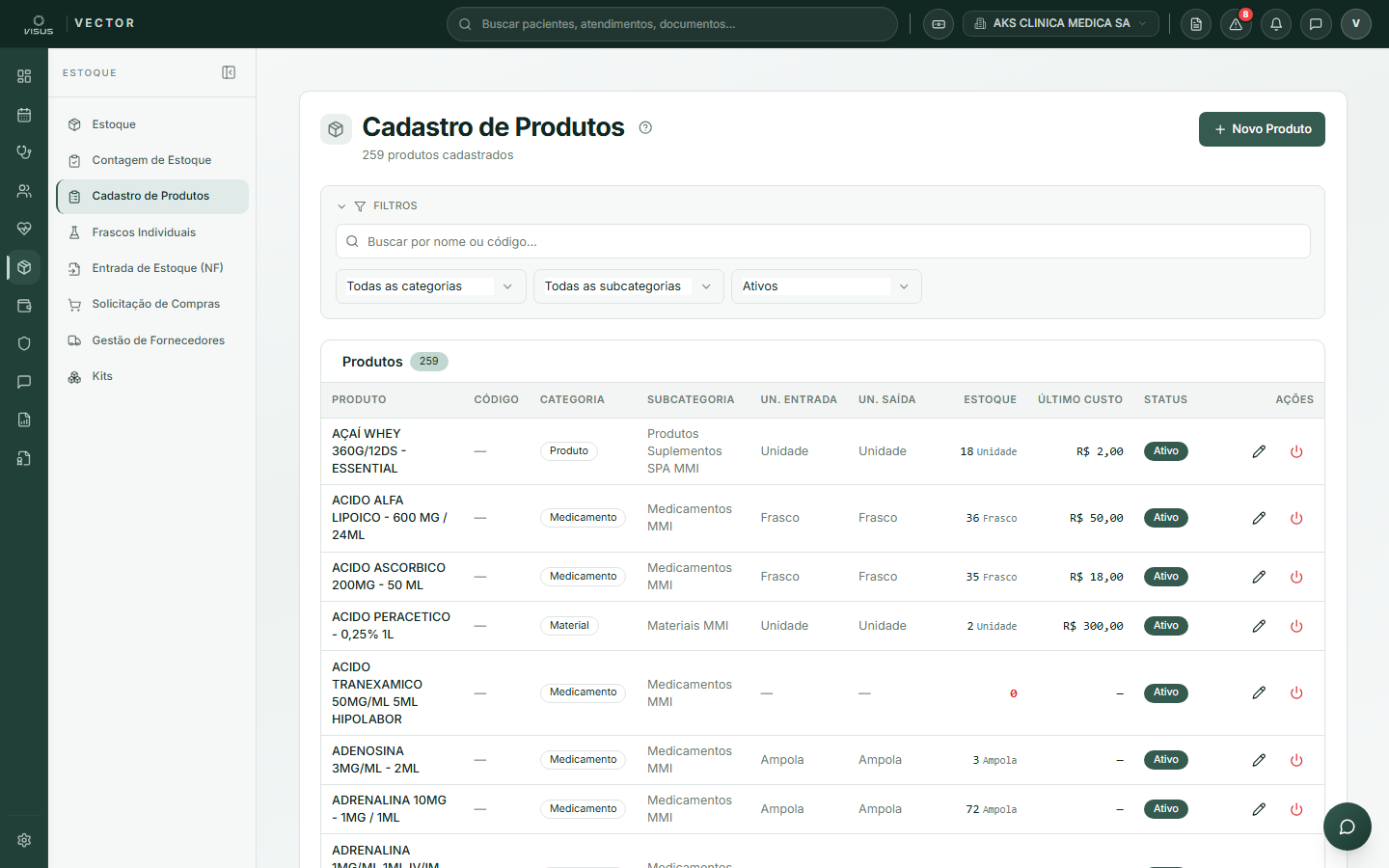Image resolution: width=1389 pixels, height=868 pixels.
Task: Open the heart pulse icon in left rail
Action: point(24,229)
